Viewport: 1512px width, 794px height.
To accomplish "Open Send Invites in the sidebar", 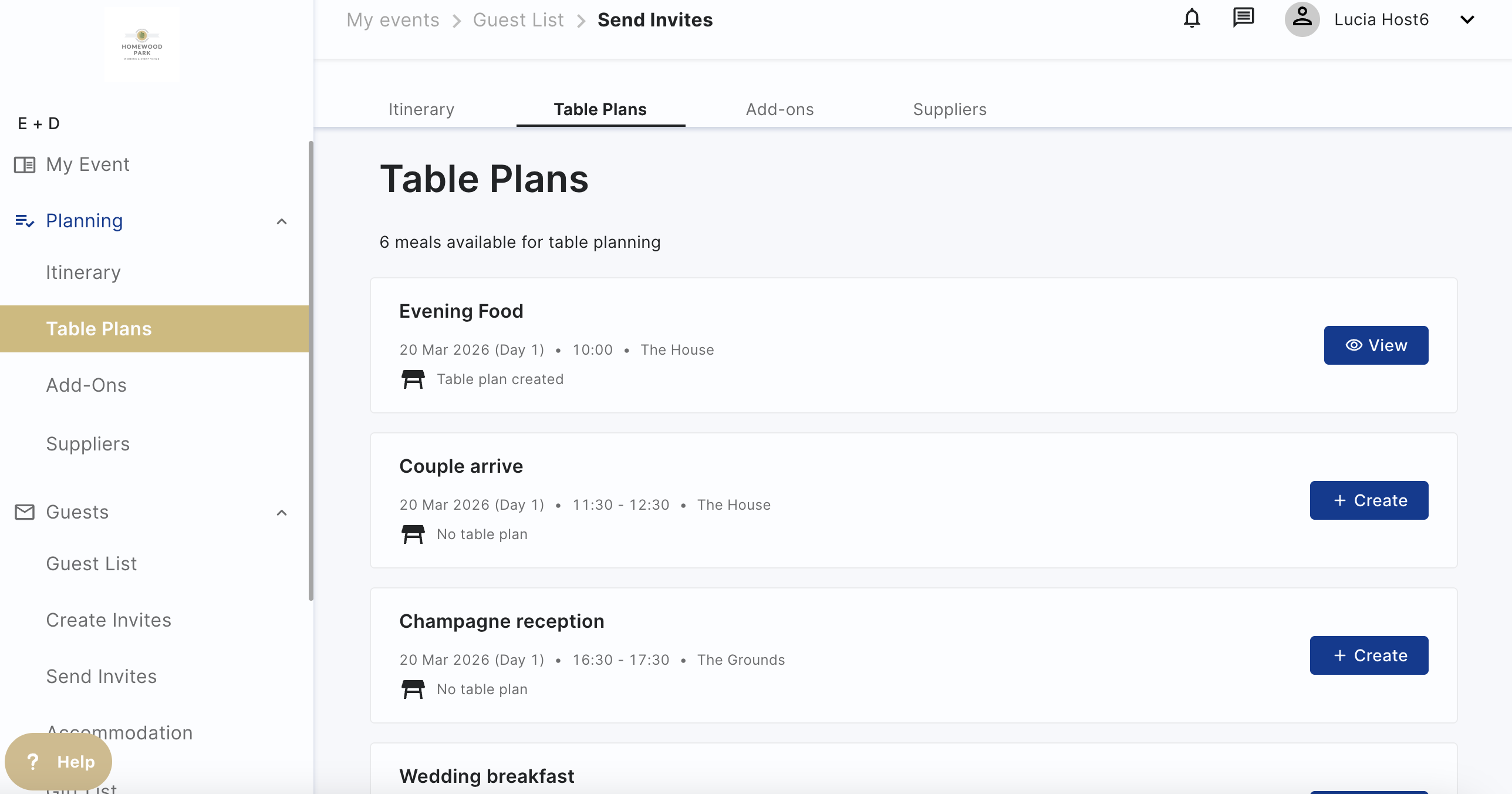I will pos(102,677).
